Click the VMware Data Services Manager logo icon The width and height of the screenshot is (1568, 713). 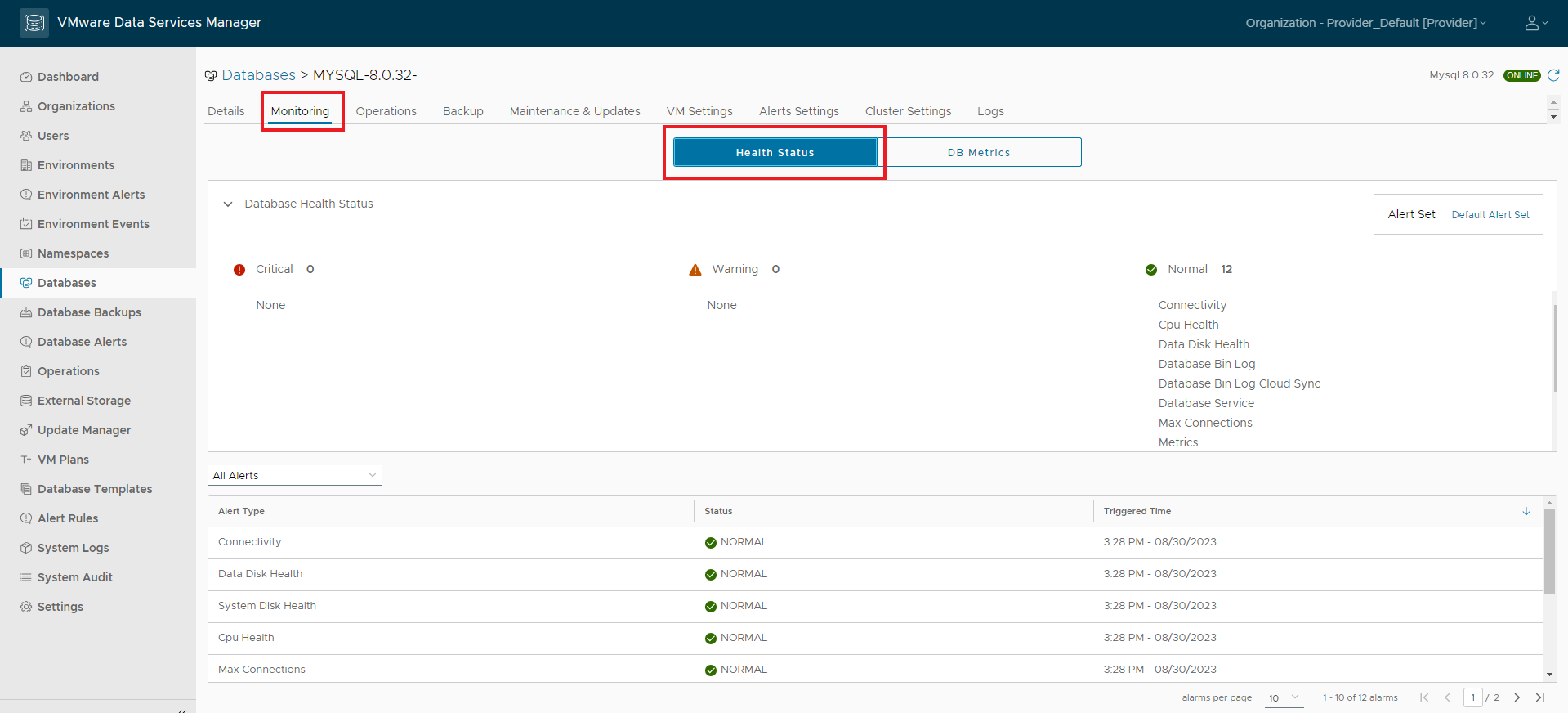point(34,23)
